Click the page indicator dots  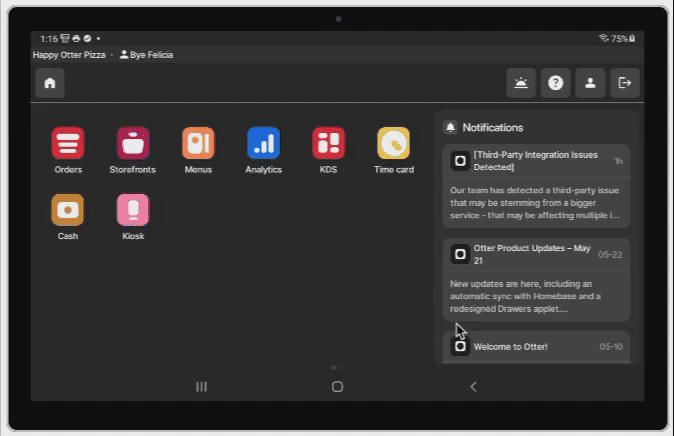click(x=337, y=368)
